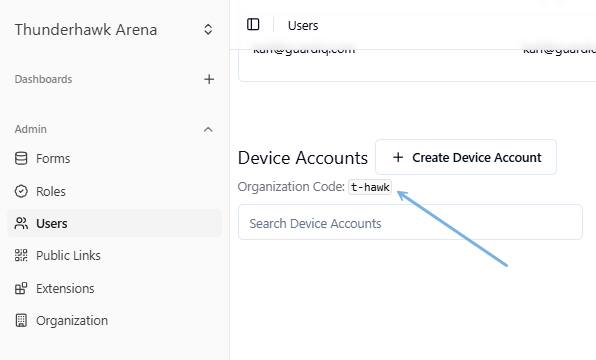Open Organization in the sidebar
This screenshot has height=360, width=596.
coord(114,320)
